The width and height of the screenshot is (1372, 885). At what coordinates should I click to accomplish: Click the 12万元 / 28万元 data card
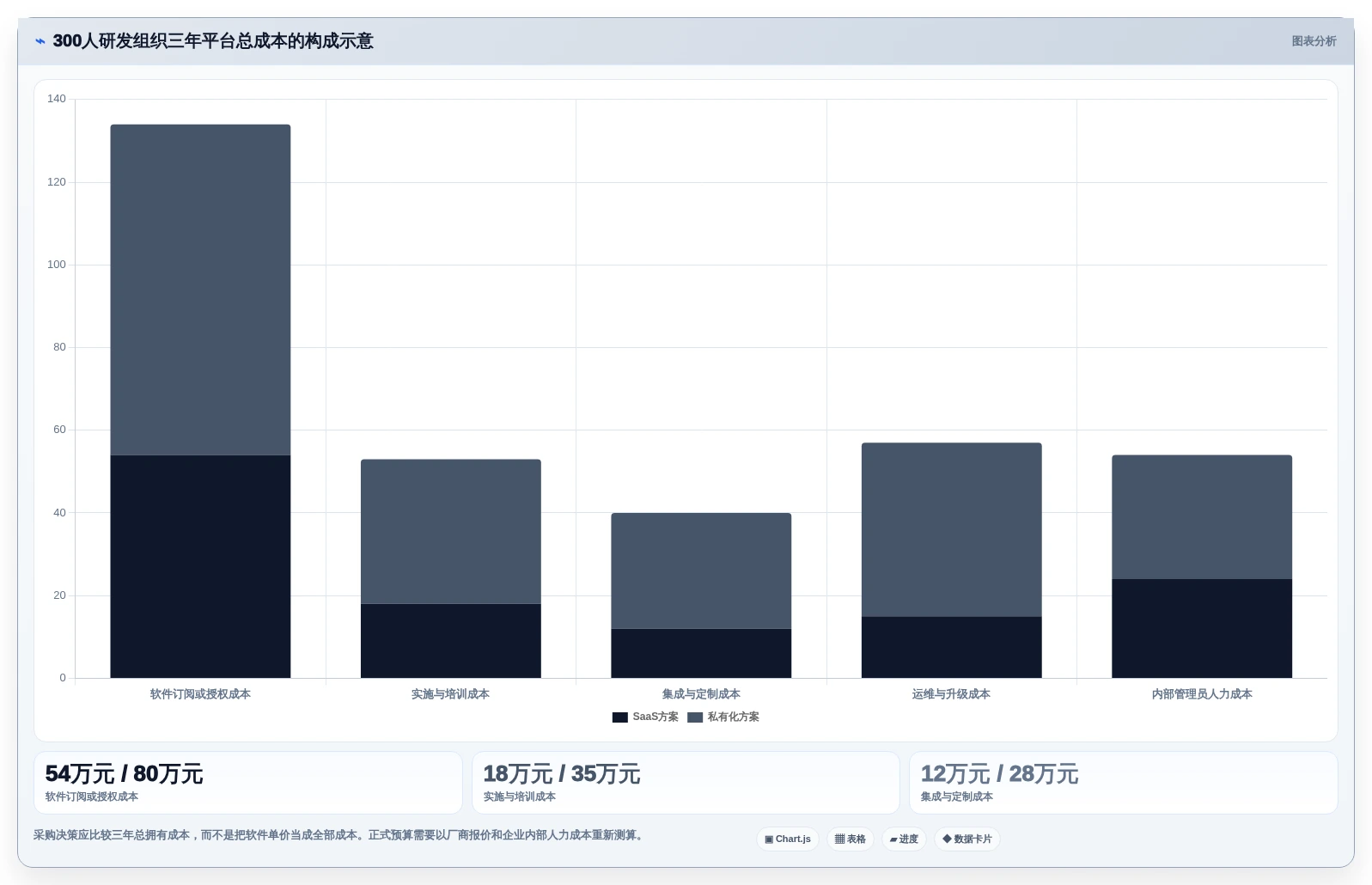[x=1124, y=783]
